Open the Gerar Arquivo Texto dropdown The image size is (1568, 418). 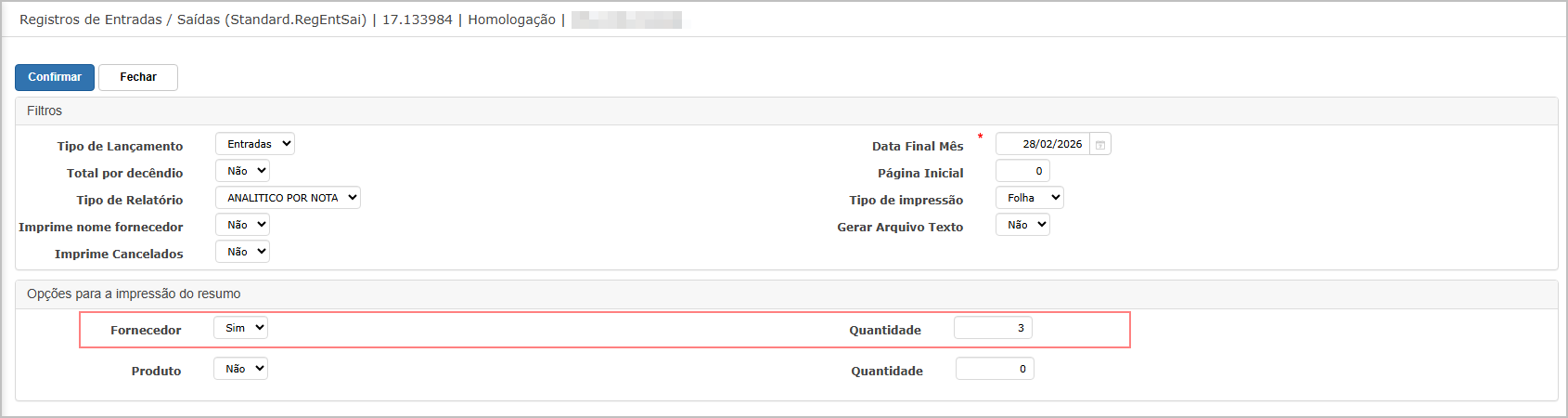pyautogui.click(x=1022, y=225)
